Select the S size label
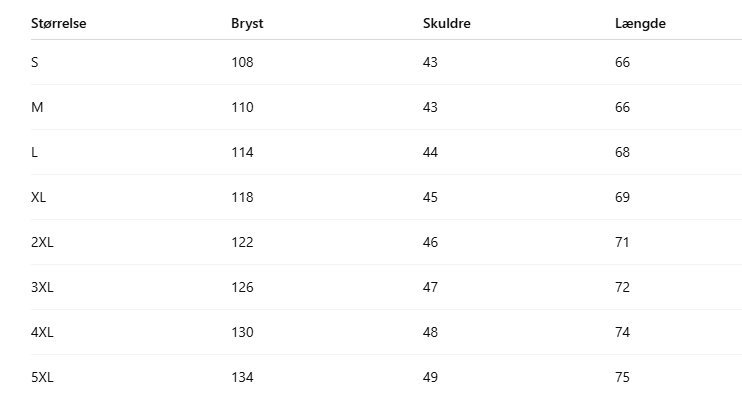This screenshot has width=742, height=415. [x=35, y=62]
